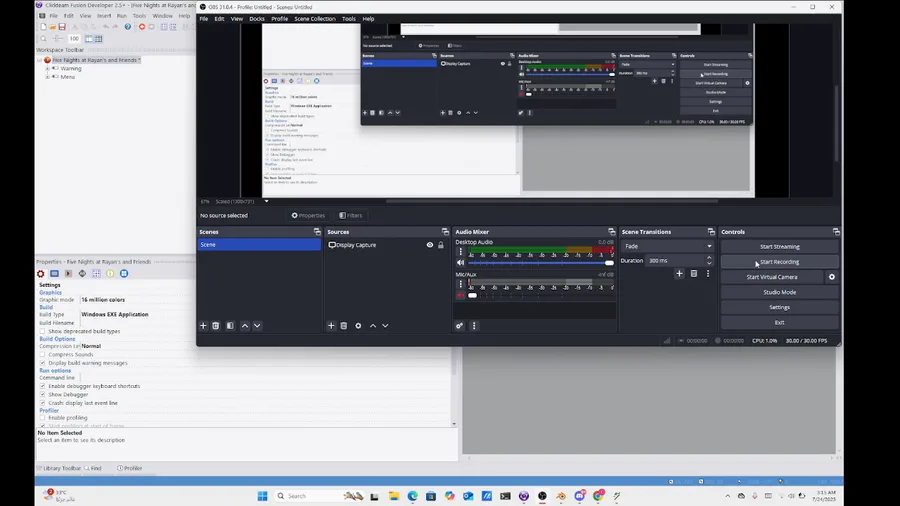Viewport: 900px width, 506px height.
Task: Open Audio Mixer bottom options menu
Action: [474, 326]
